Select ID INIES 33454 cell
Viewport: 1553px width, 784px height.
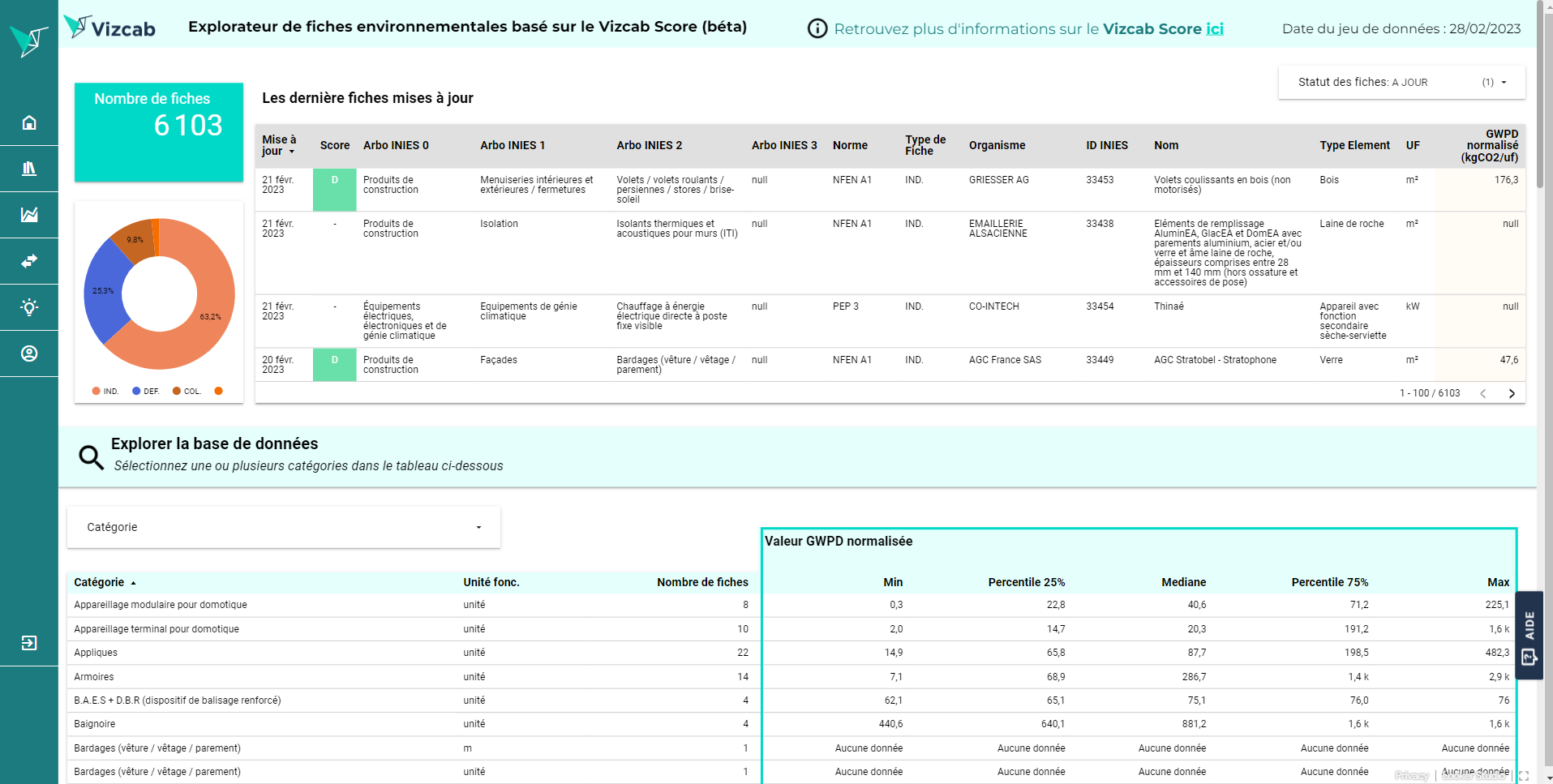click(1100, 306)
